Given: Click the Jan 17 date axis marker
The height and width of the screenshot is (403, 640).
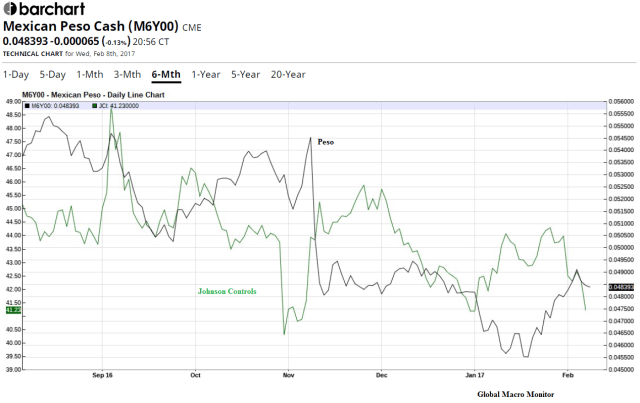Looking at the screenshot, I should pos(473,378).
